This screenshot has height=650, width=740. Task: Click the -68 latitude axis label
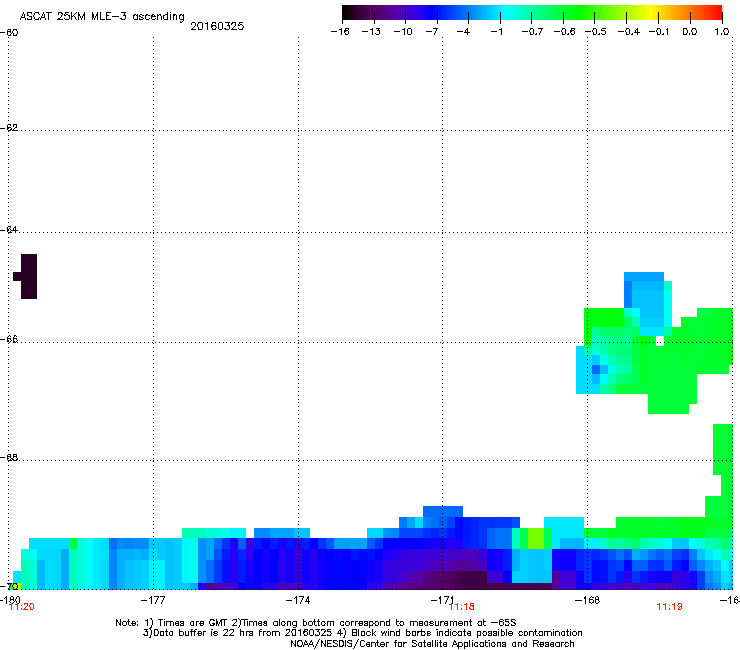coord(9,458)
